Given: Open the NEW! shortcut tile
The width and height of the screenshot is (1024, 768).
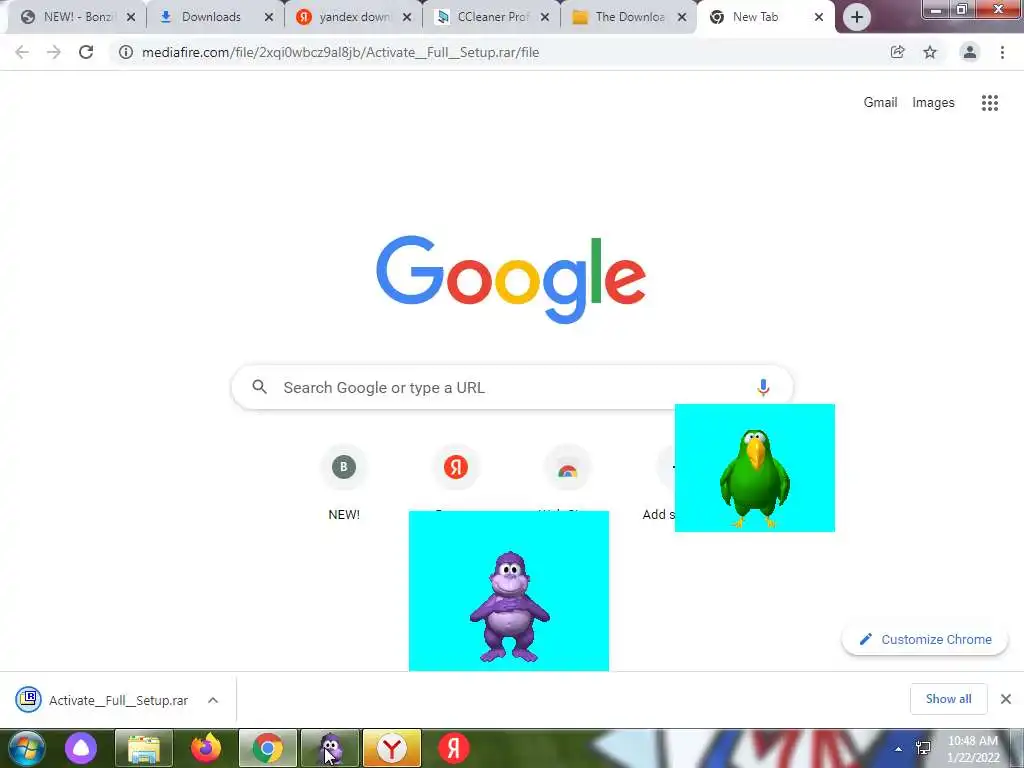Looking at the screenshot, I should pos(344,482).
